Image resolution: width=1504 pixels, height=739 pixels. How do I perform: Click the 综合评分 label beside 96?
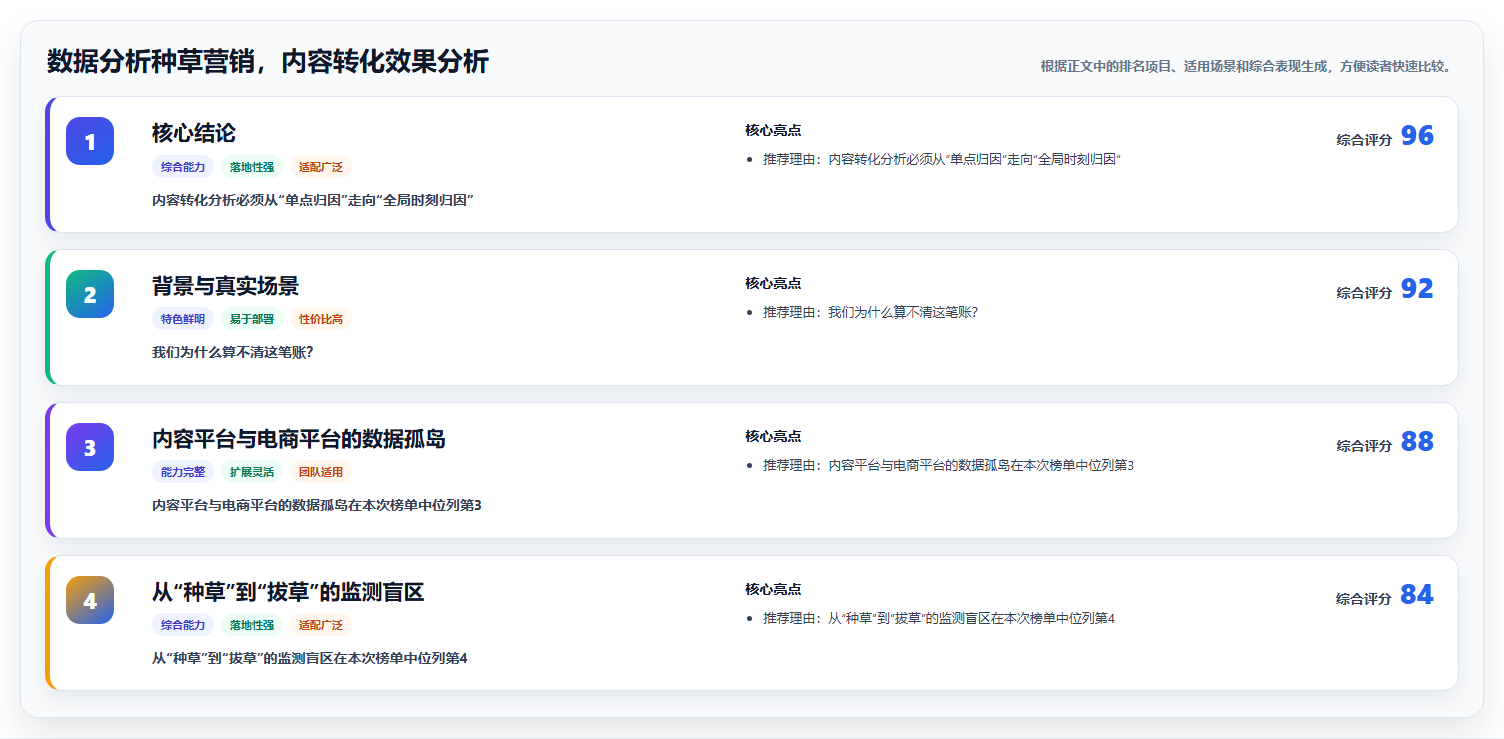point(1364,140)
